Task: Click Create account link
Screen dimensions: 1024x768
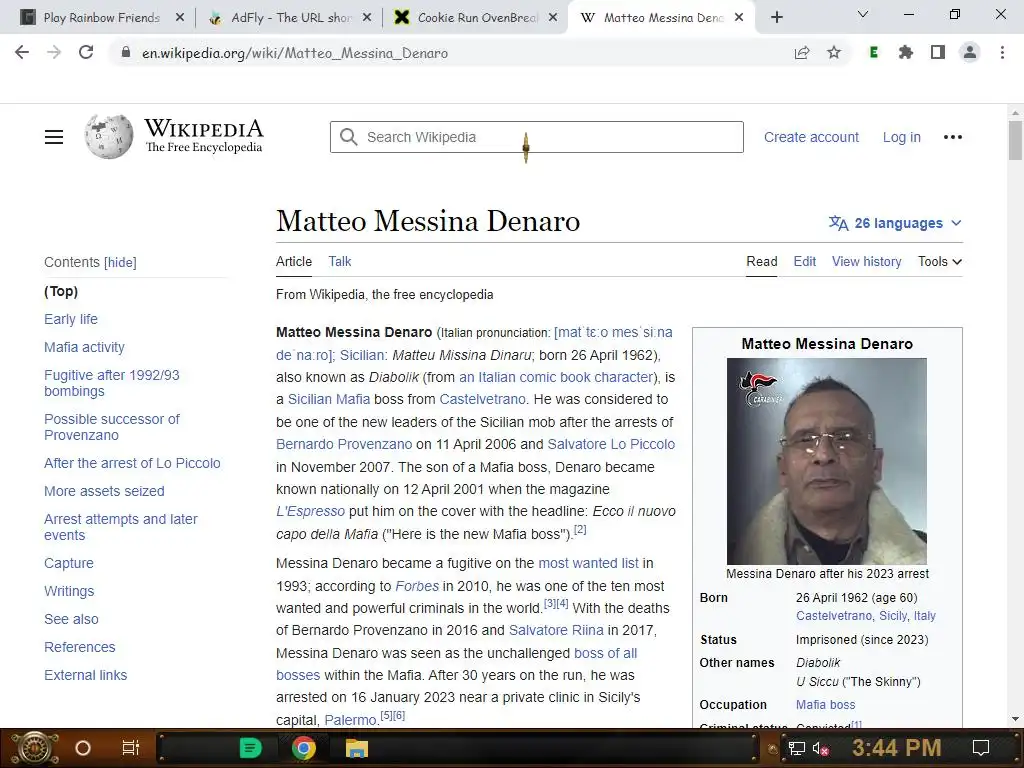Action: [811, 137]
